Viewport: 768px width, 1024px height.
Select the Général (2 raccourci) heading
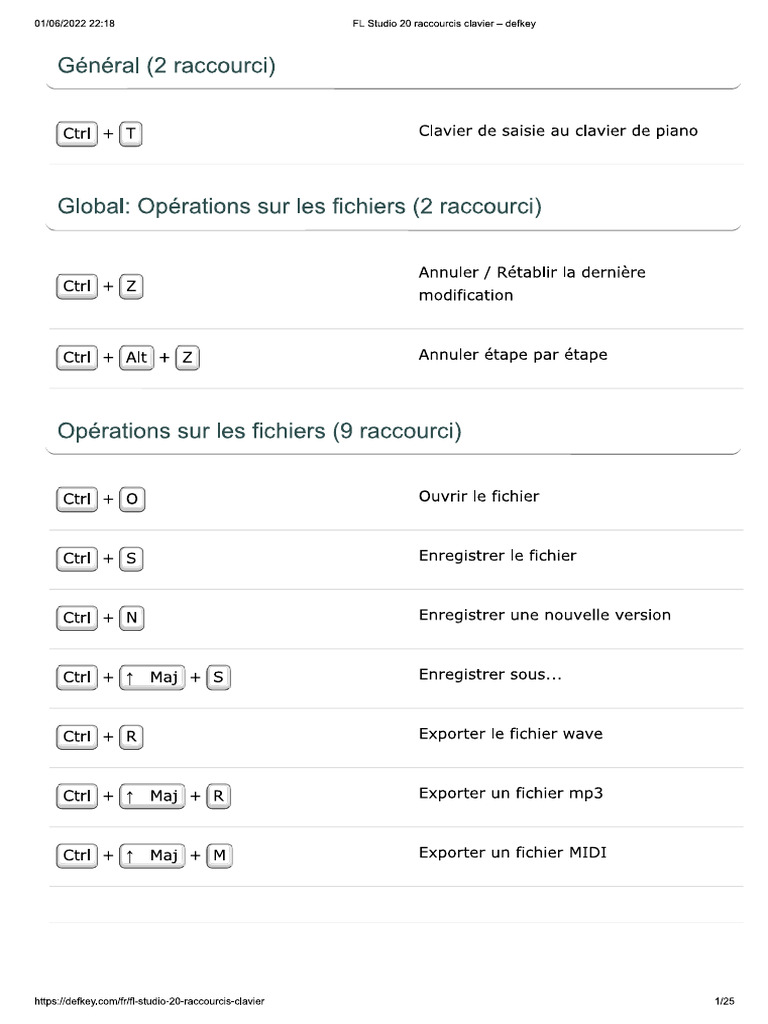(166, 66)
